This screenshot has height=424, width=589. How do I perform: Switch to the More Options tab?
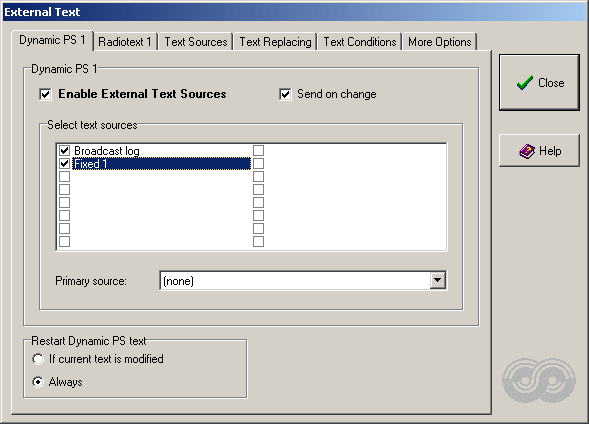coord(439,42)
